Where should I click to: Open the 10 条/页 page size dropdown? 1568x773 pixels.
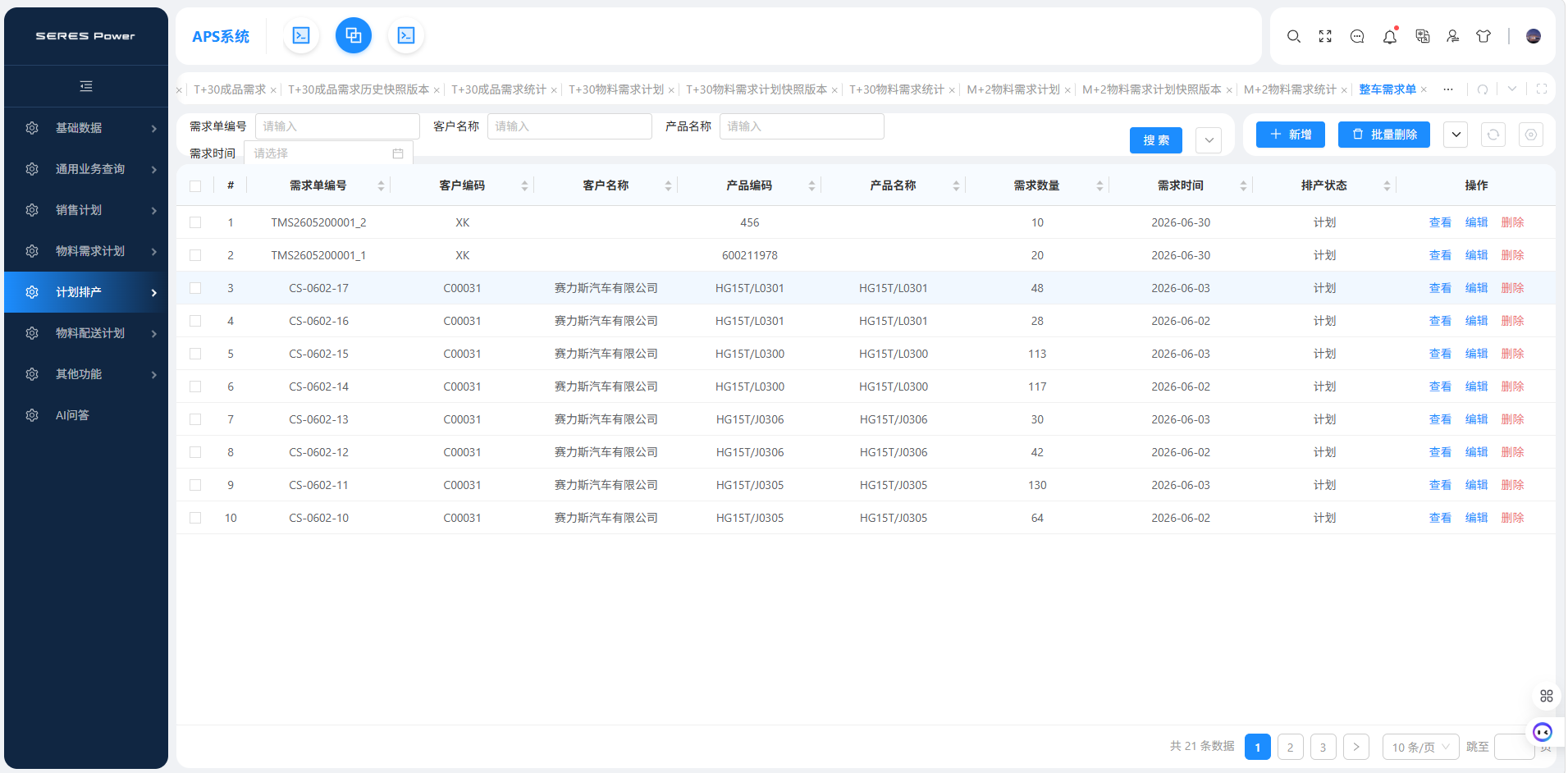click(1421, 747)
